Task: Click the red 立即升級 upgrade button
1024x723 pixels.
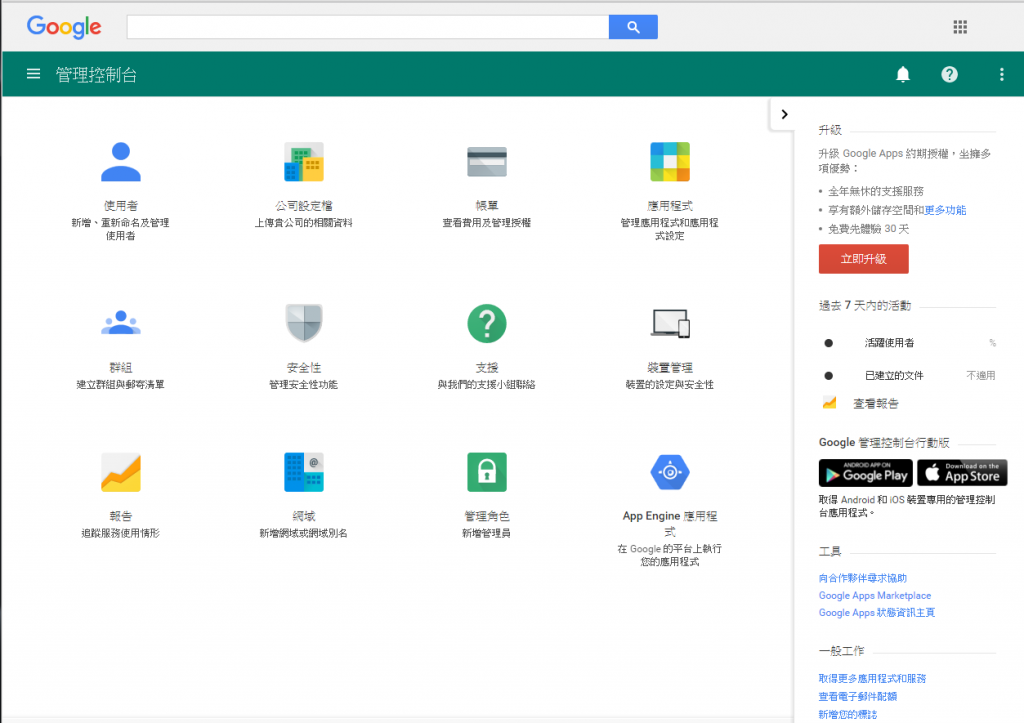Action: click(x=863, y=259)
